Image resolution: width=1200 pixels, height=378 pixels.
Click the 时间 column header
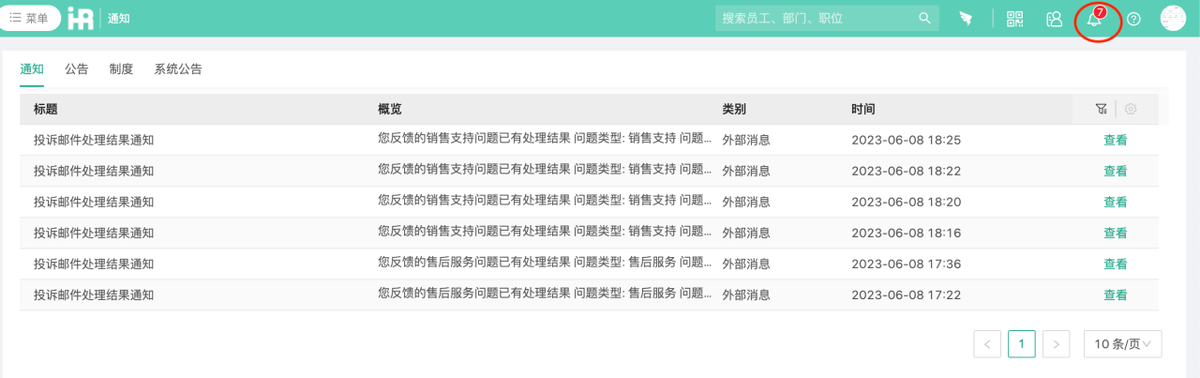[864, 109]
